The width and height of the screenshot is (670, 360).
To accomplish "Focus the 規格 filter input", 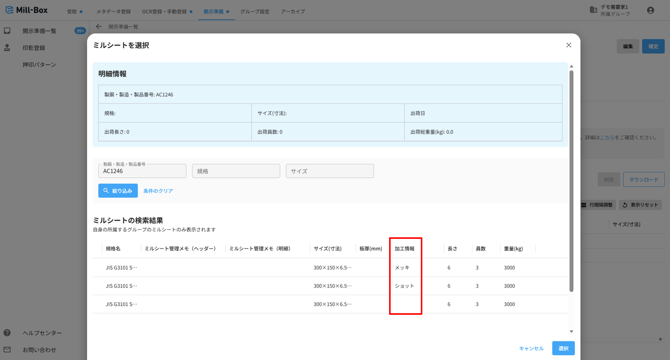I will click(236, 171).
